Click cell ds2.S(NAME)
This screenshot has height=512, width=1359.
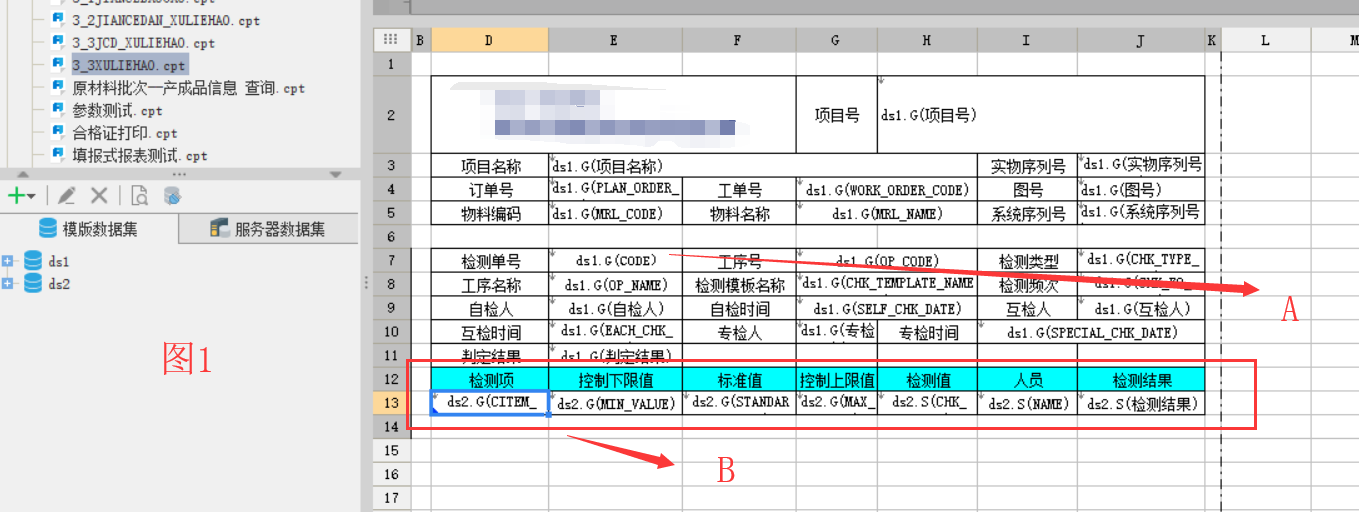pos(1027,403)
